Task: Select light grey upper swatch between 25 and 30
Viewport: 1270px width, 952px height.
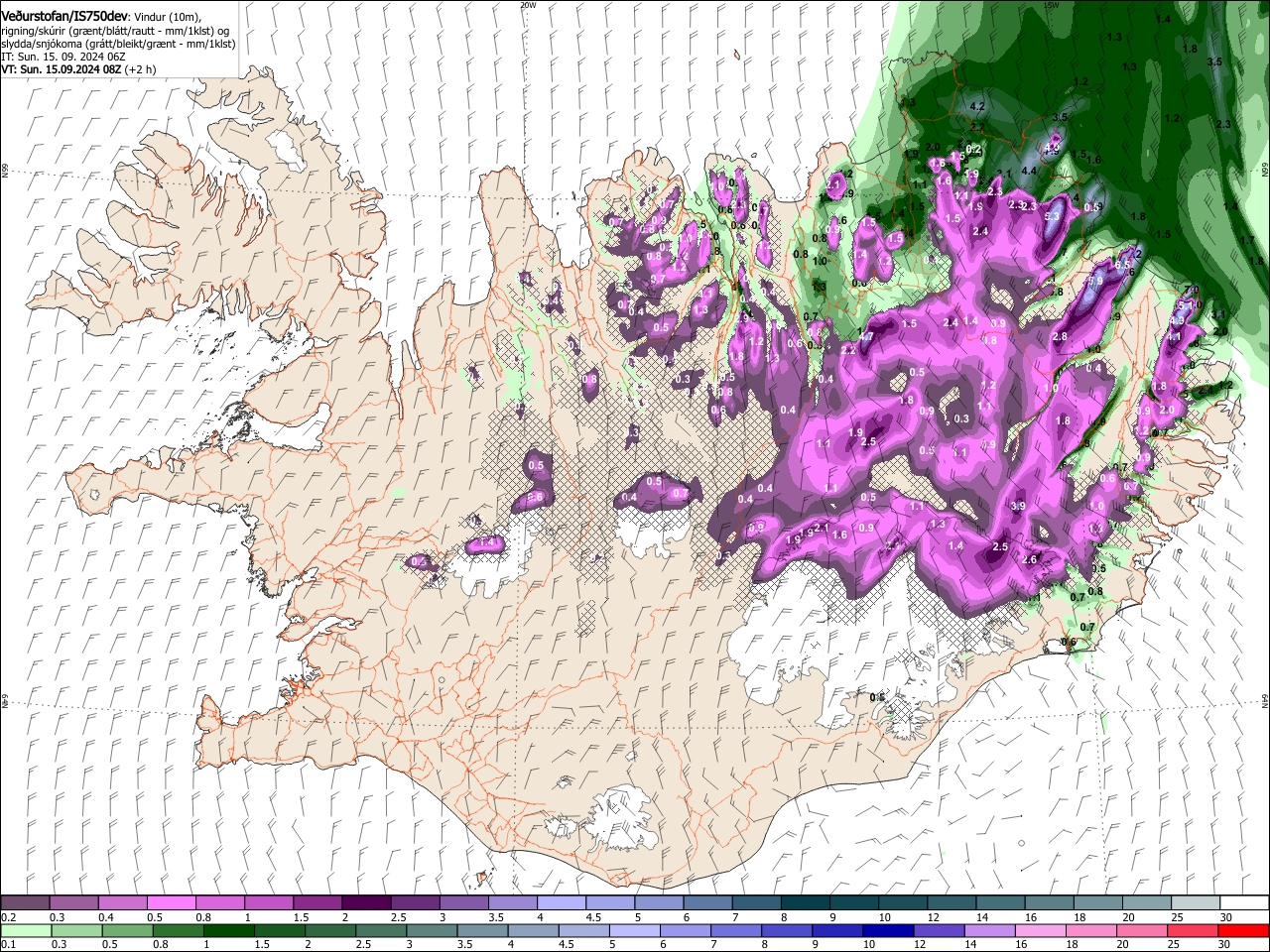Action: pos(1195,903)
